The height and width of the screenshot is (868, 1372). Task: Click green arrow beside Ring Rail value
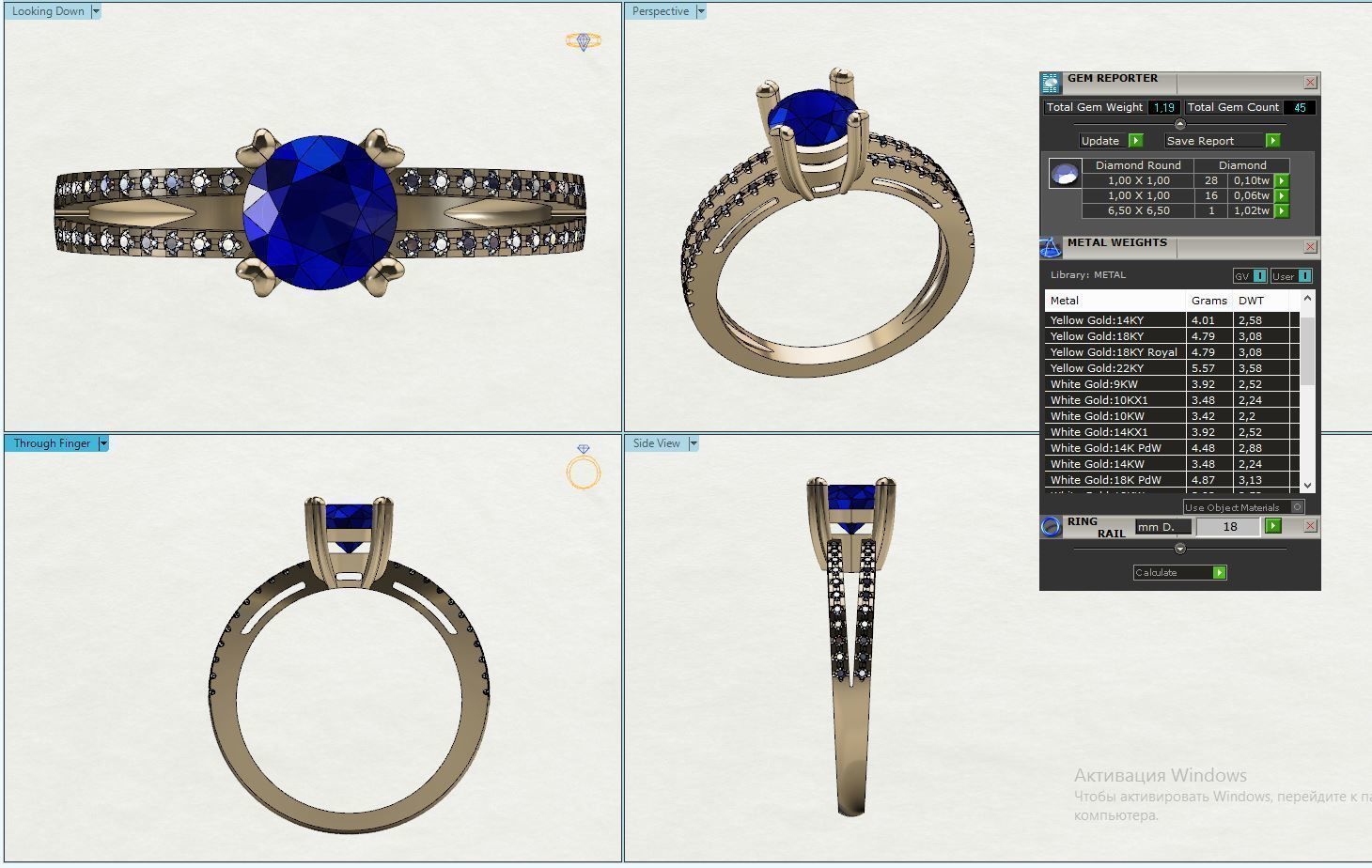1273,526
